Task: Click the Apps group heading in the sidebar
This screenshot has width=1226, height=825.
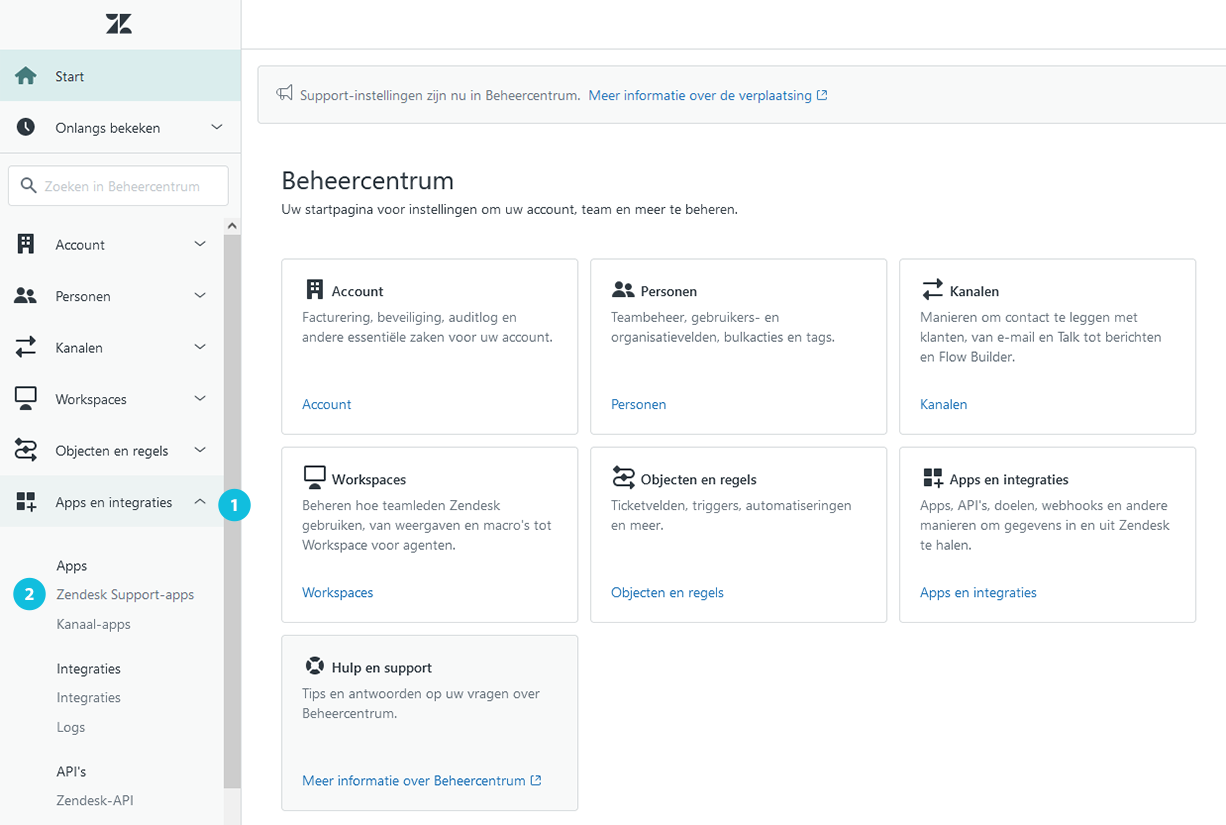Action: click(x=72, y=565)
